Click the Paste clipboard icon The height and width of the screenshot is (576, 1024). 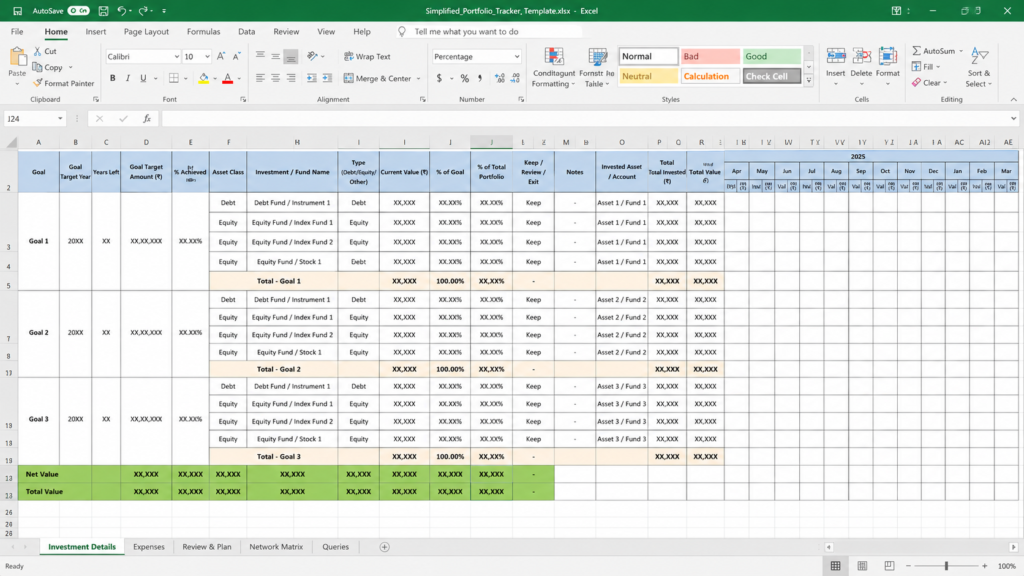17,58
